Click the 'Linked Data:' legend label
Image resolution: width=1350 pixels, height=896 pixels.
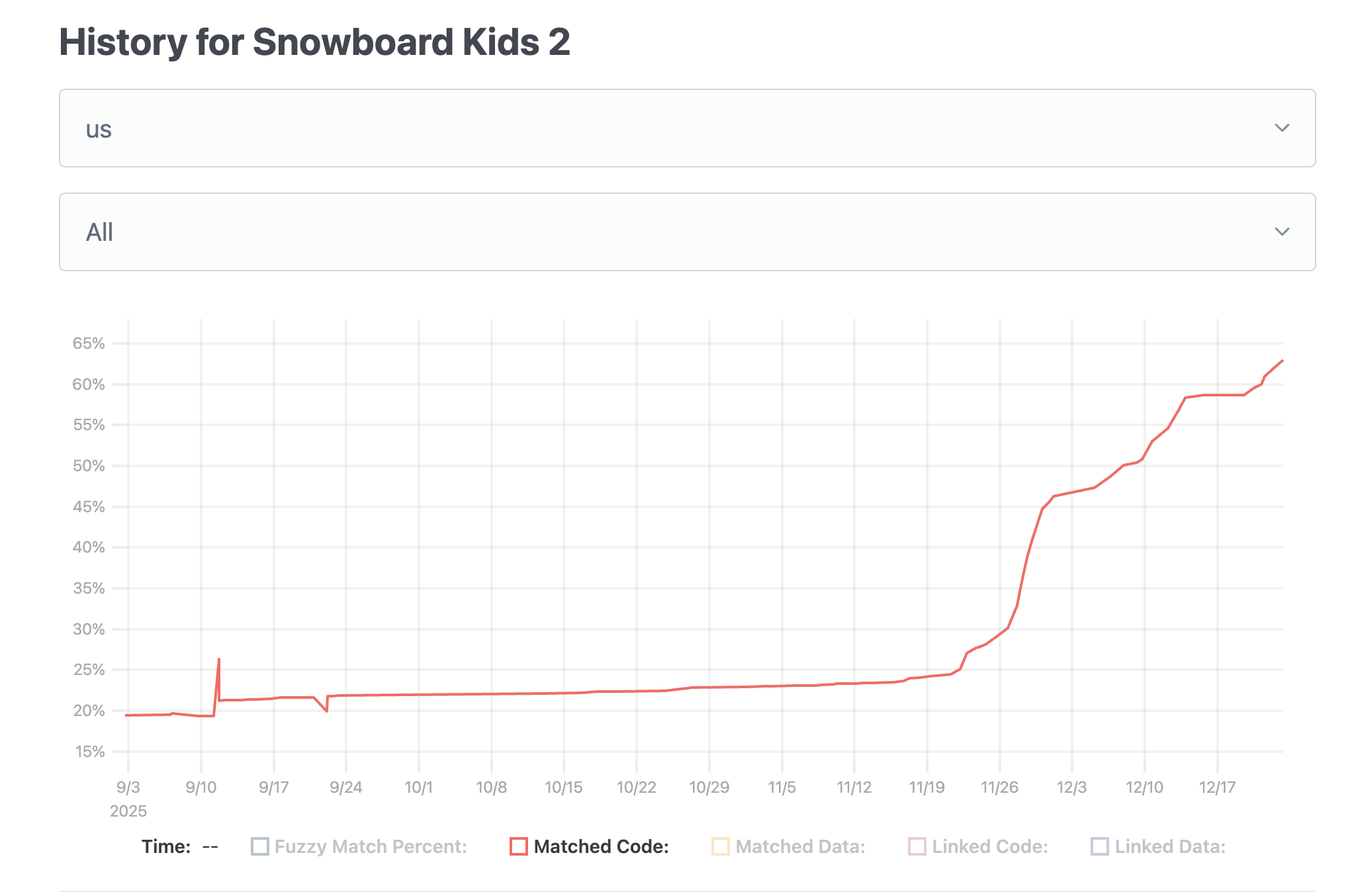pyautogui.click(x=1170, y=846)
